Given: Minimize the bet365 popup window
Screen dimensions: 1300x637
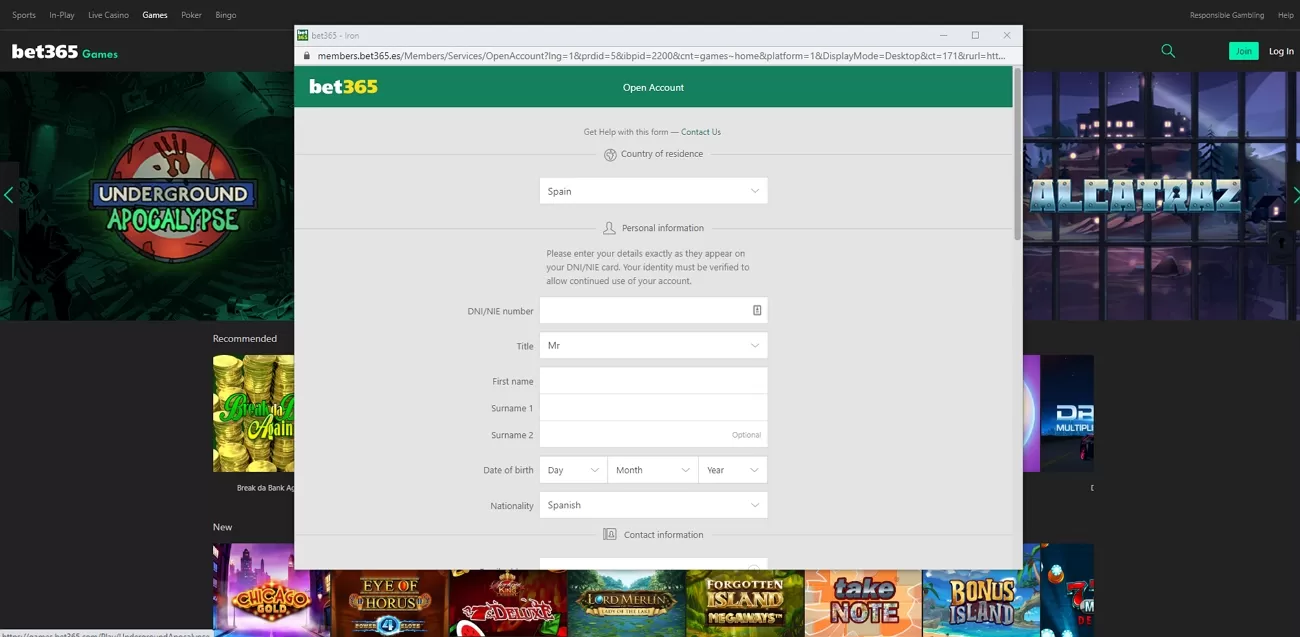Looking at the screenshot, I should point(943,35).
